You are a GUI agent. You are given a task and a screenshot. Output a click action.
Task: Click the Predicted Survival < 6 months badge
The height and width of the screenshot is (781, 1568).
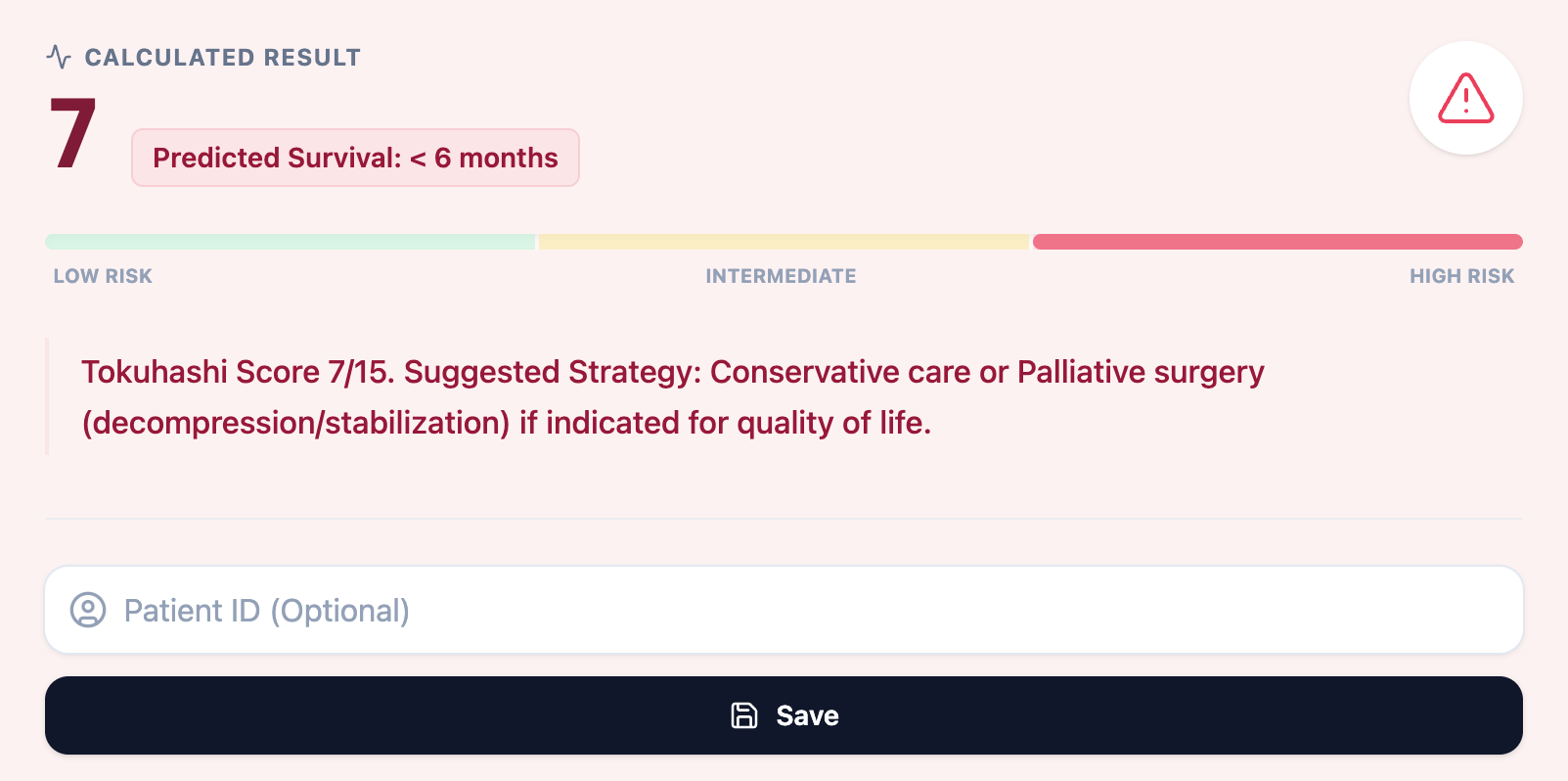pos(355,158)
